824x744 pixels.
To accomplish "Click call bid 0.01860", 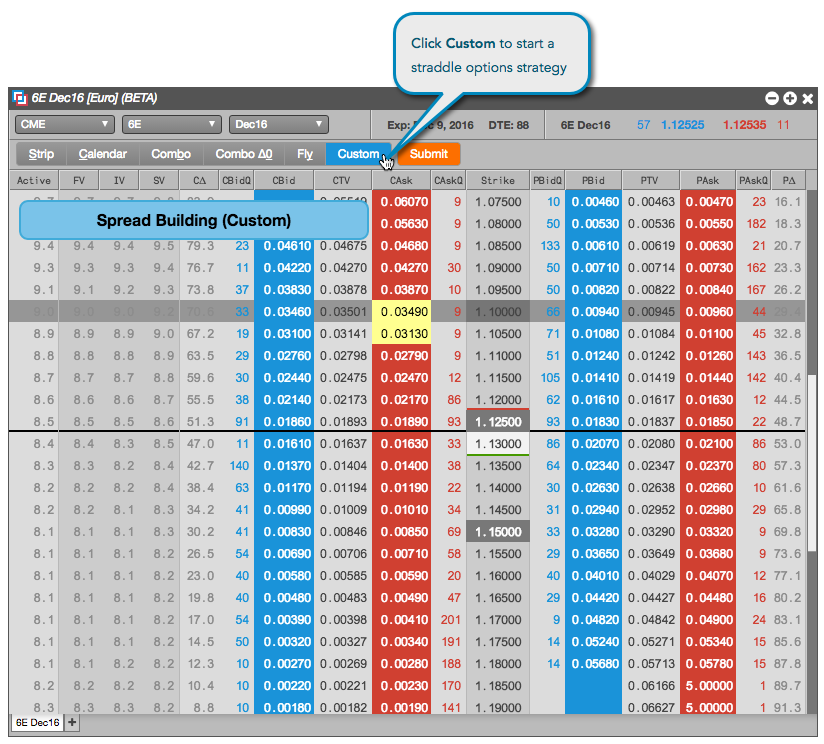I will tap(284, 421).
